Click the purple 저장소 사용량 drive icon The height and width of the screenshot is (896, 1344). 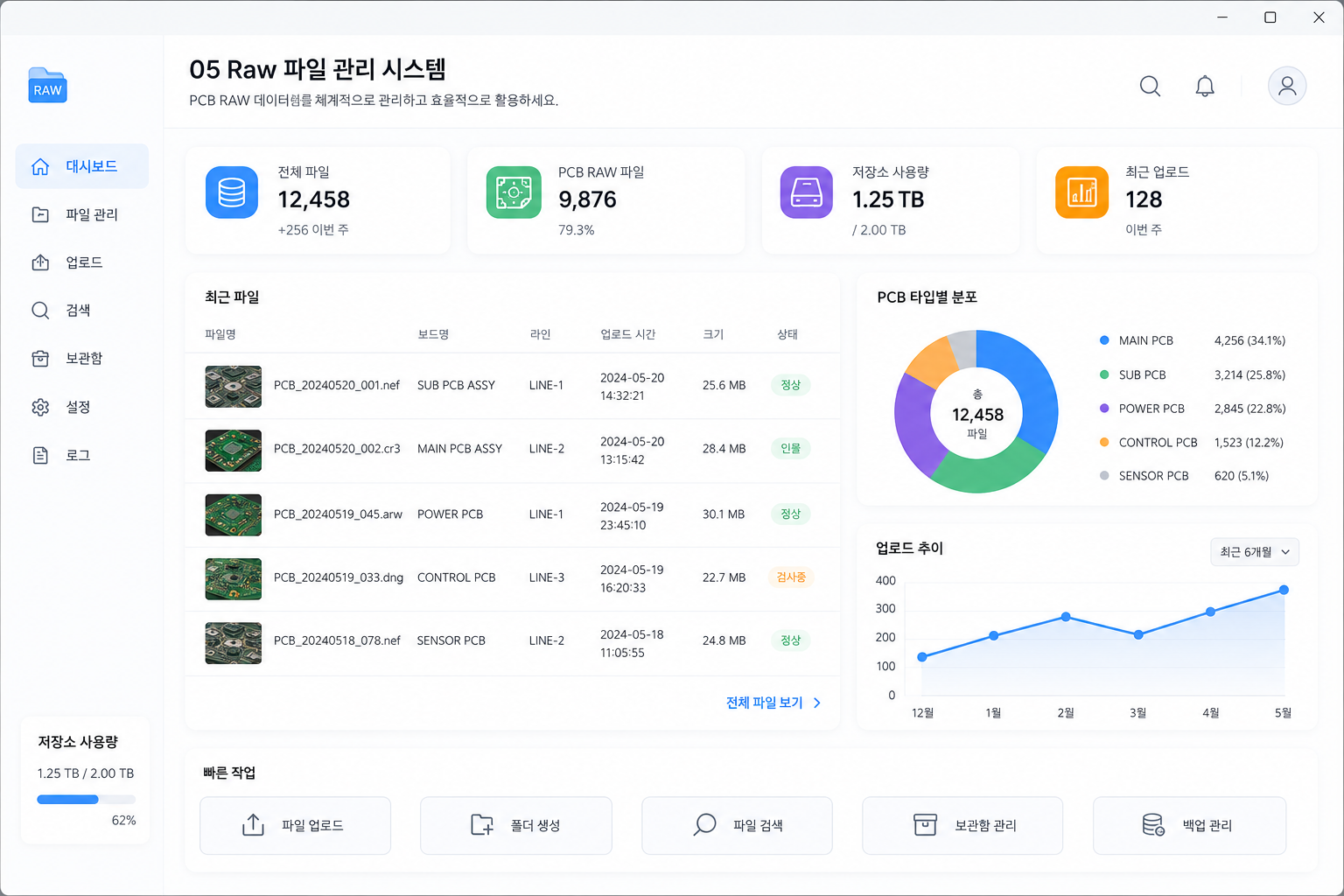coord(807,192)
